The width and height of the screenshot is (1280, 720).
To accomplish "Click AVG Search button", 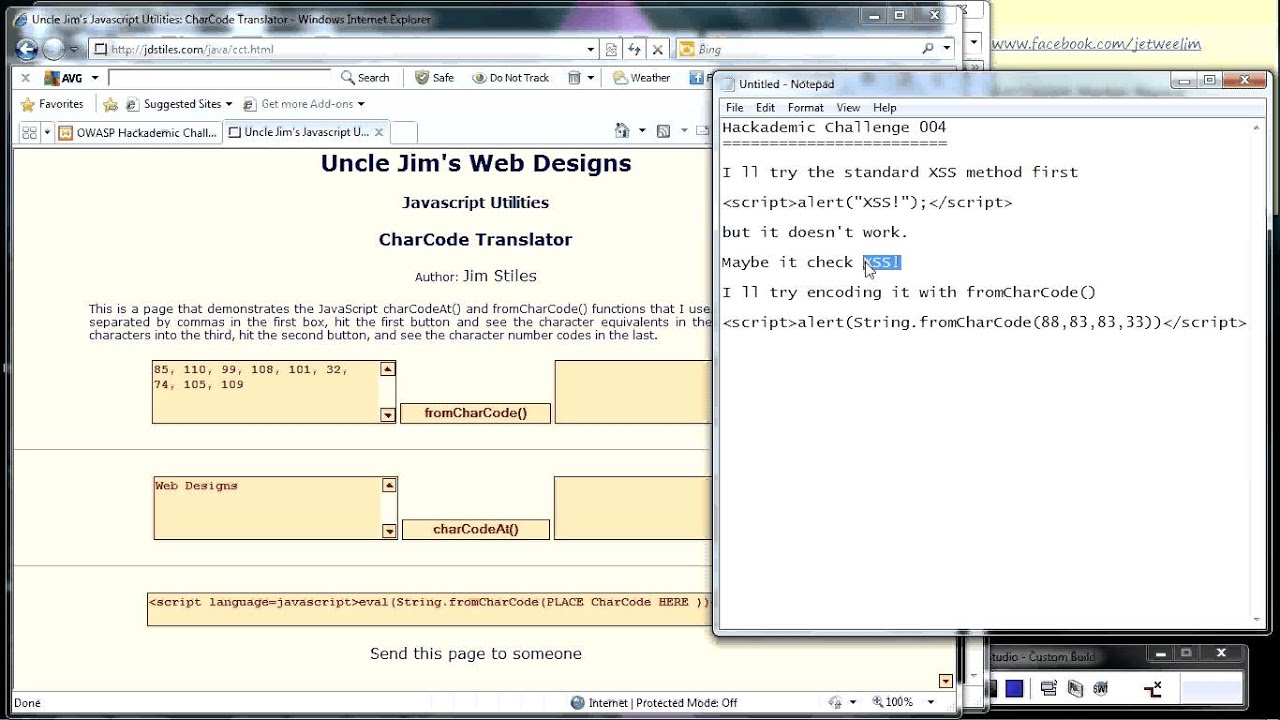I will point(365,78).
